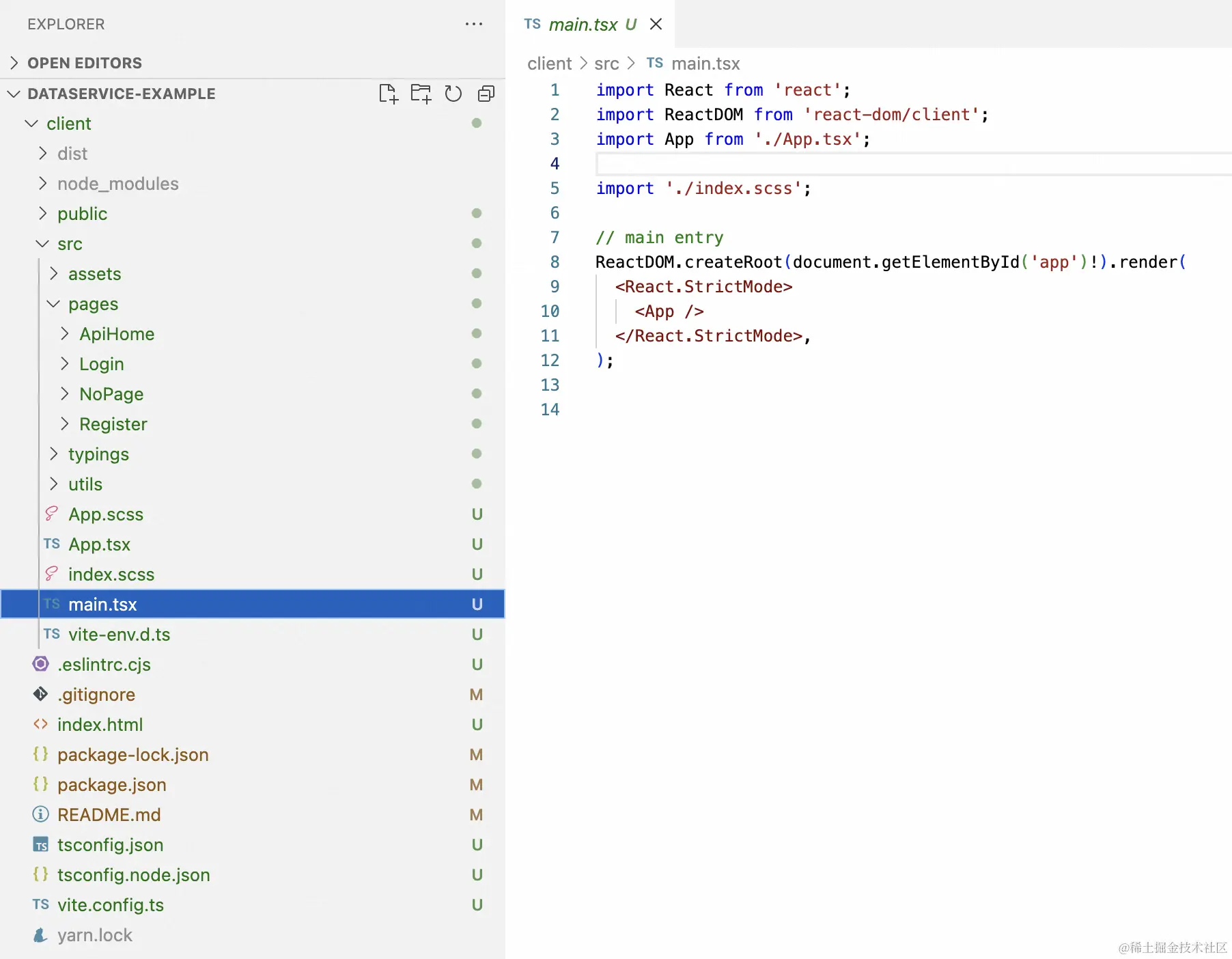This screenshot has height=959, width=1232.
Task: Click the TS icon of App.tsx
Action: click(52, 544)
